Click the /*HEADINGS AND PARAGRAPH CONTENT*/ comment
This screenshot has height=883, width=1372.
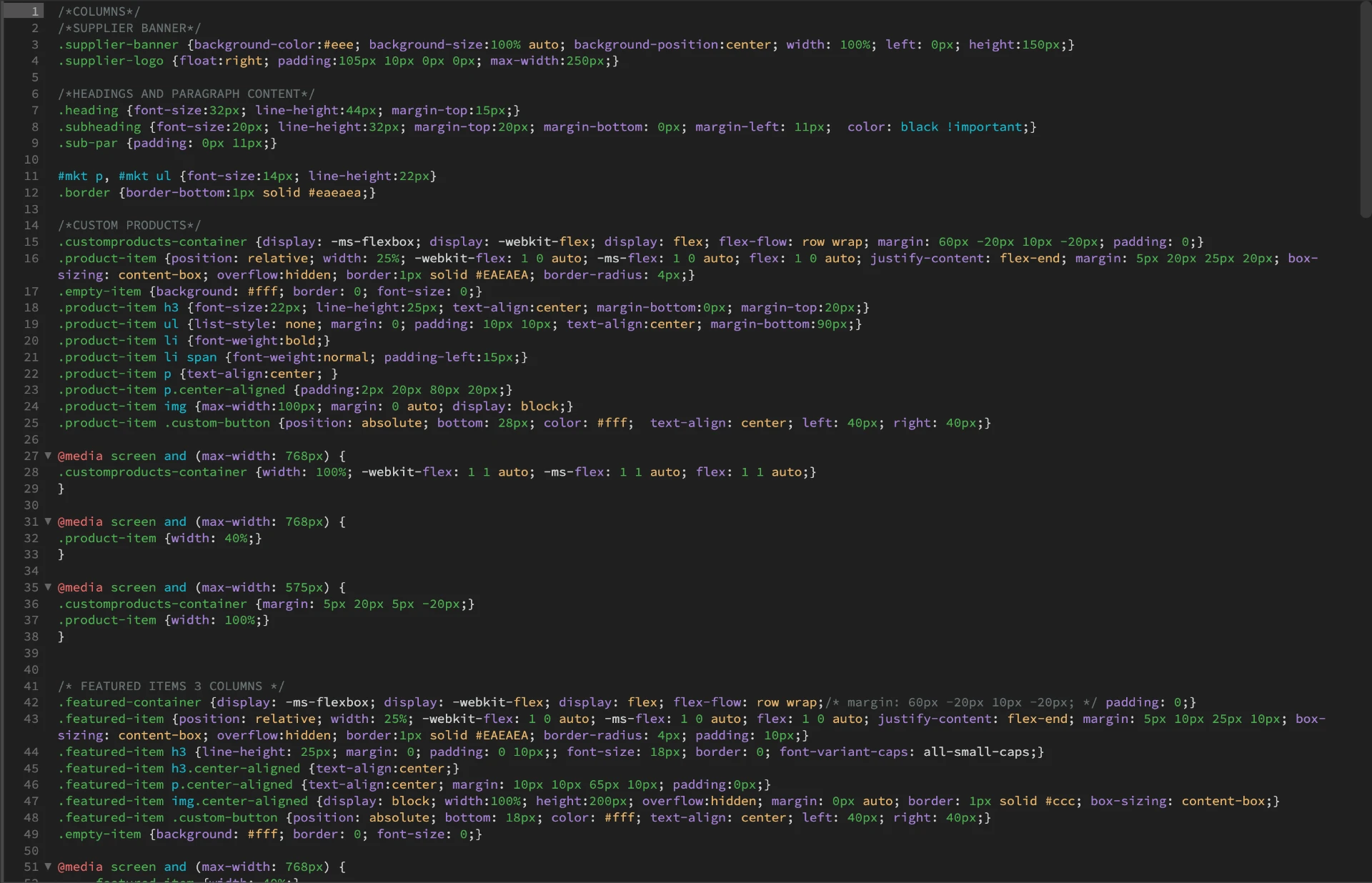(187, 94)
